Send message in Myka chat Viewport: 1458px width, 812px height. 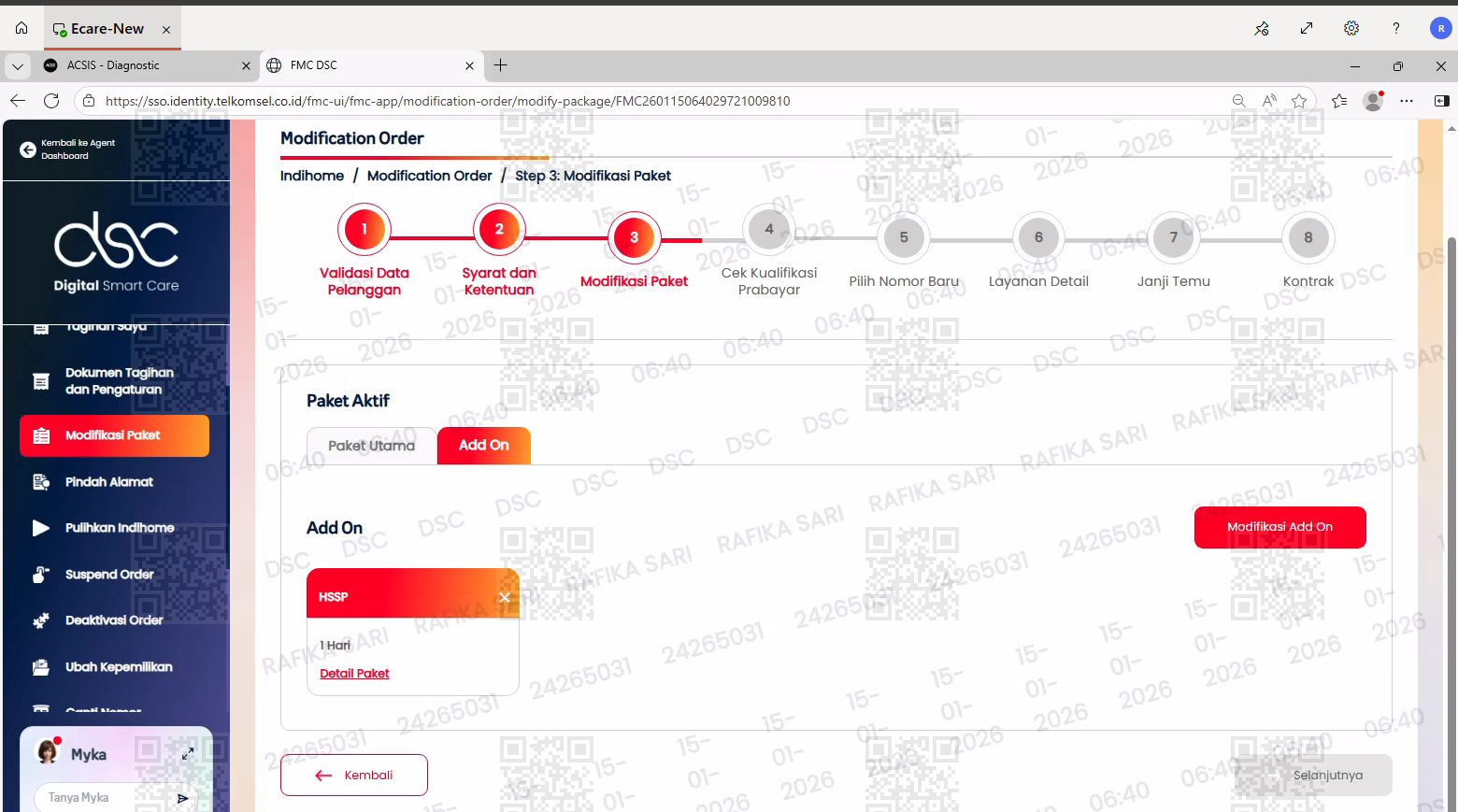(183, 798)
